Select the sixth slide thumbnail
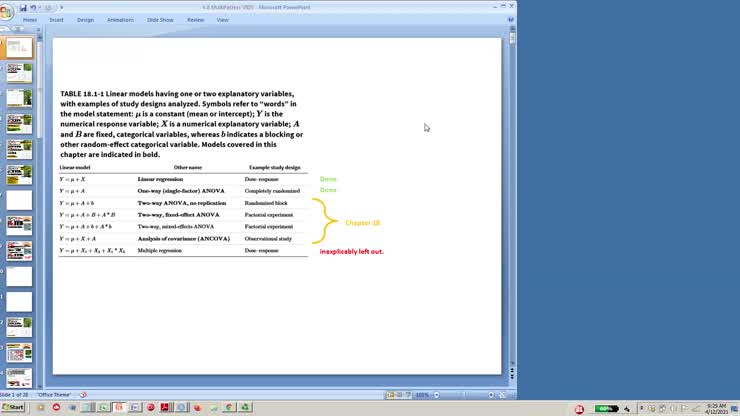This screenshot has height=416, width=740. 19,175
